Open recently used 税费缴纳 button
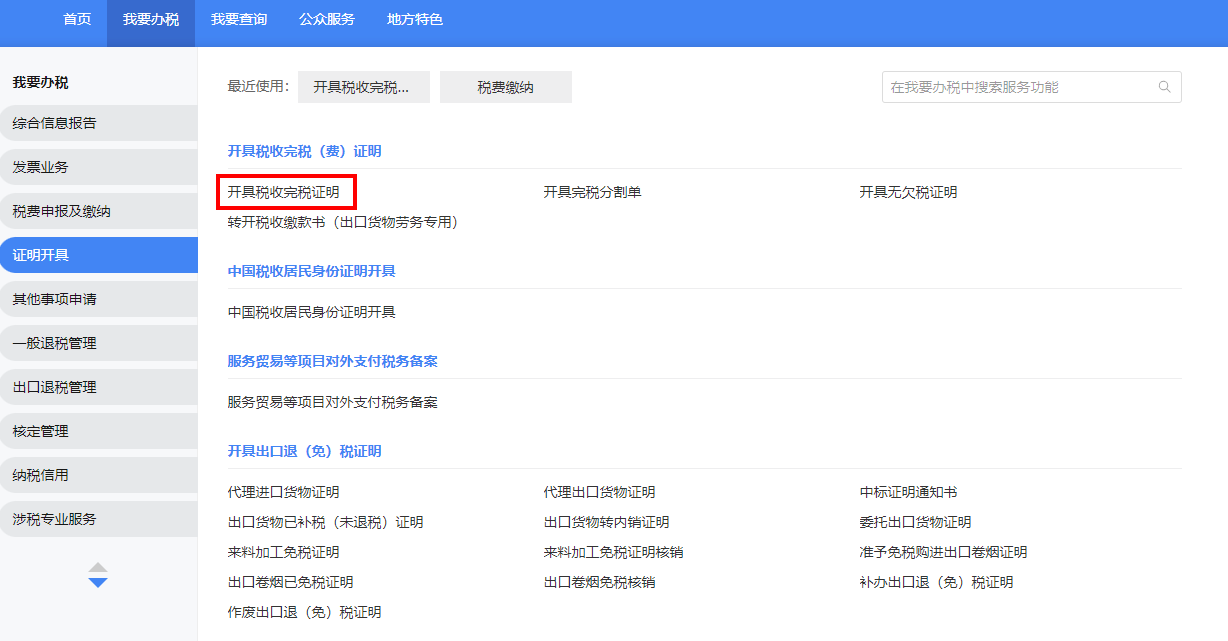1228x641 pixels. coord(505,87)
